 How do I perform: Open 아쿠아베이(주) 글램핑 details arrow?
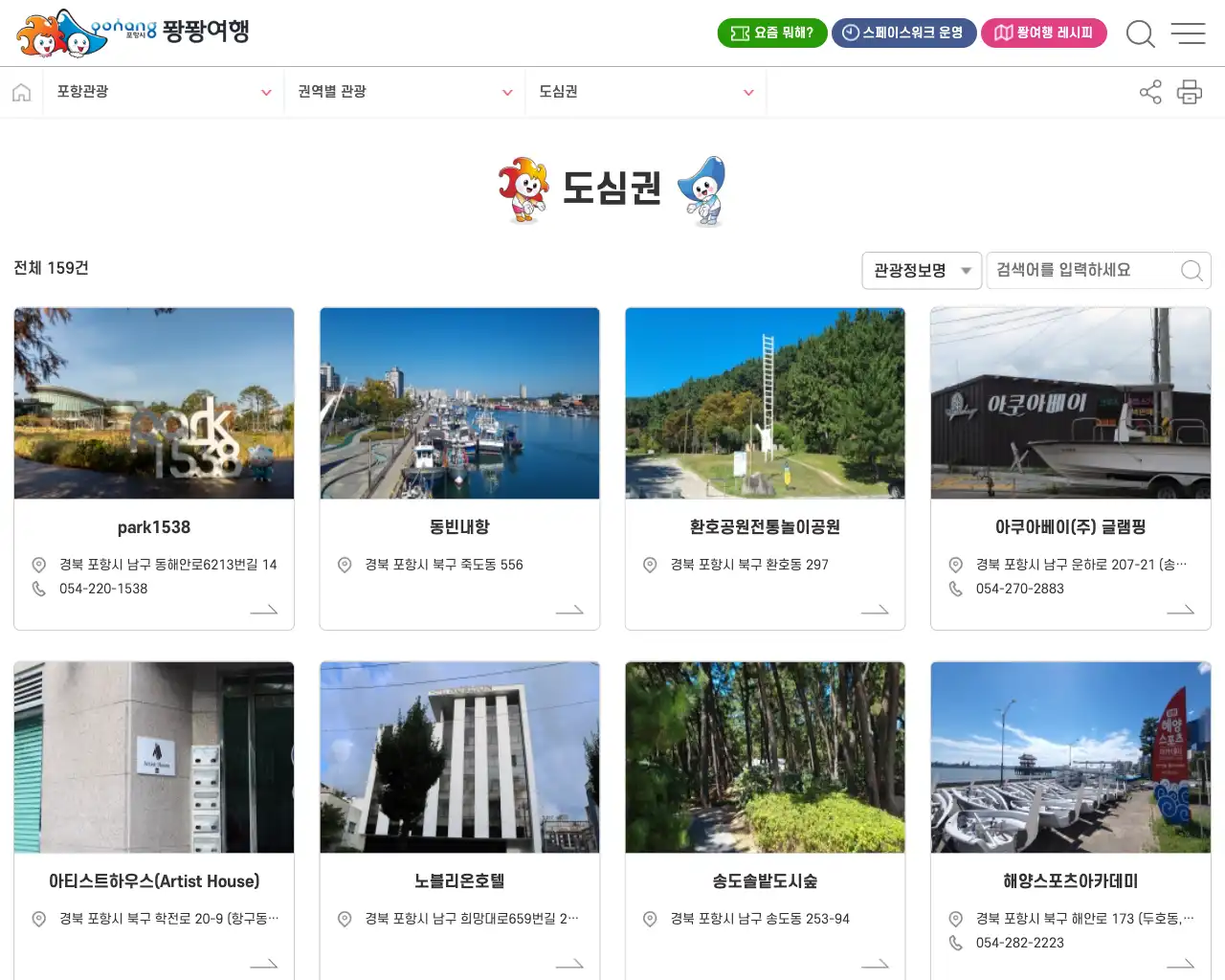pyautogui.click(x=1181, y=610)
